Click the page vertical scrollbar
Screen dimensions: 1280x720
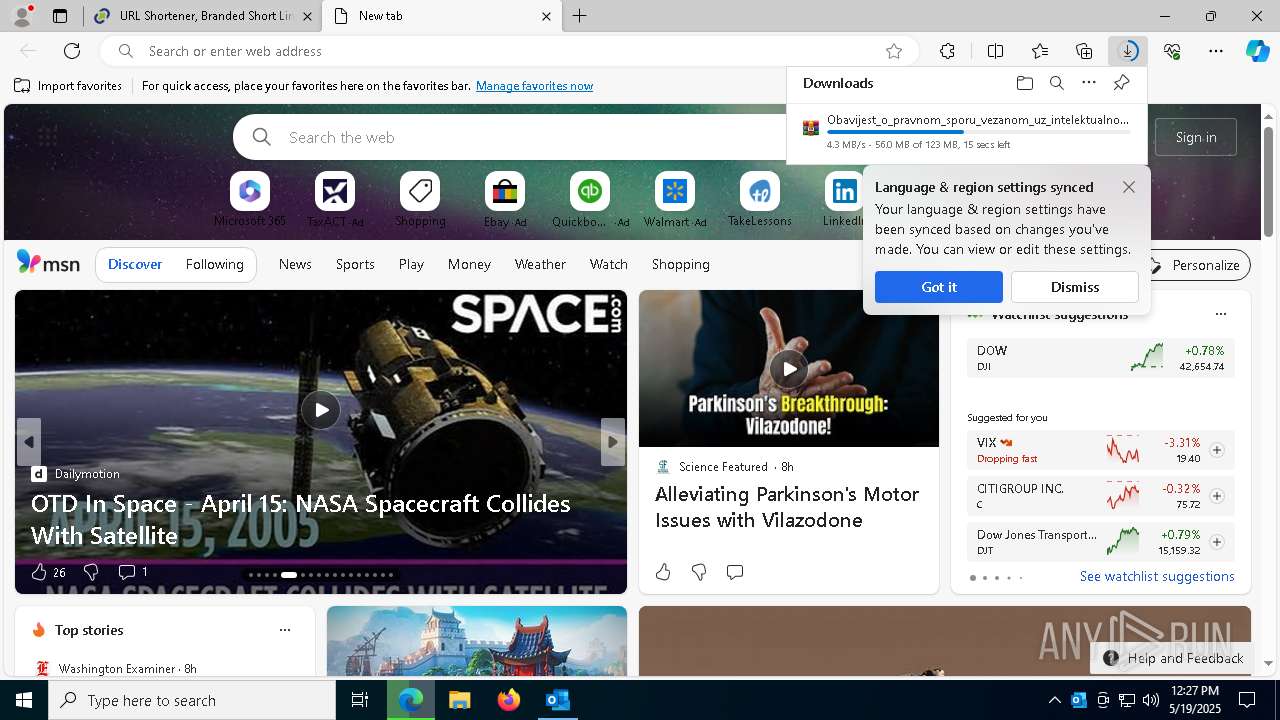[1269, 182]
